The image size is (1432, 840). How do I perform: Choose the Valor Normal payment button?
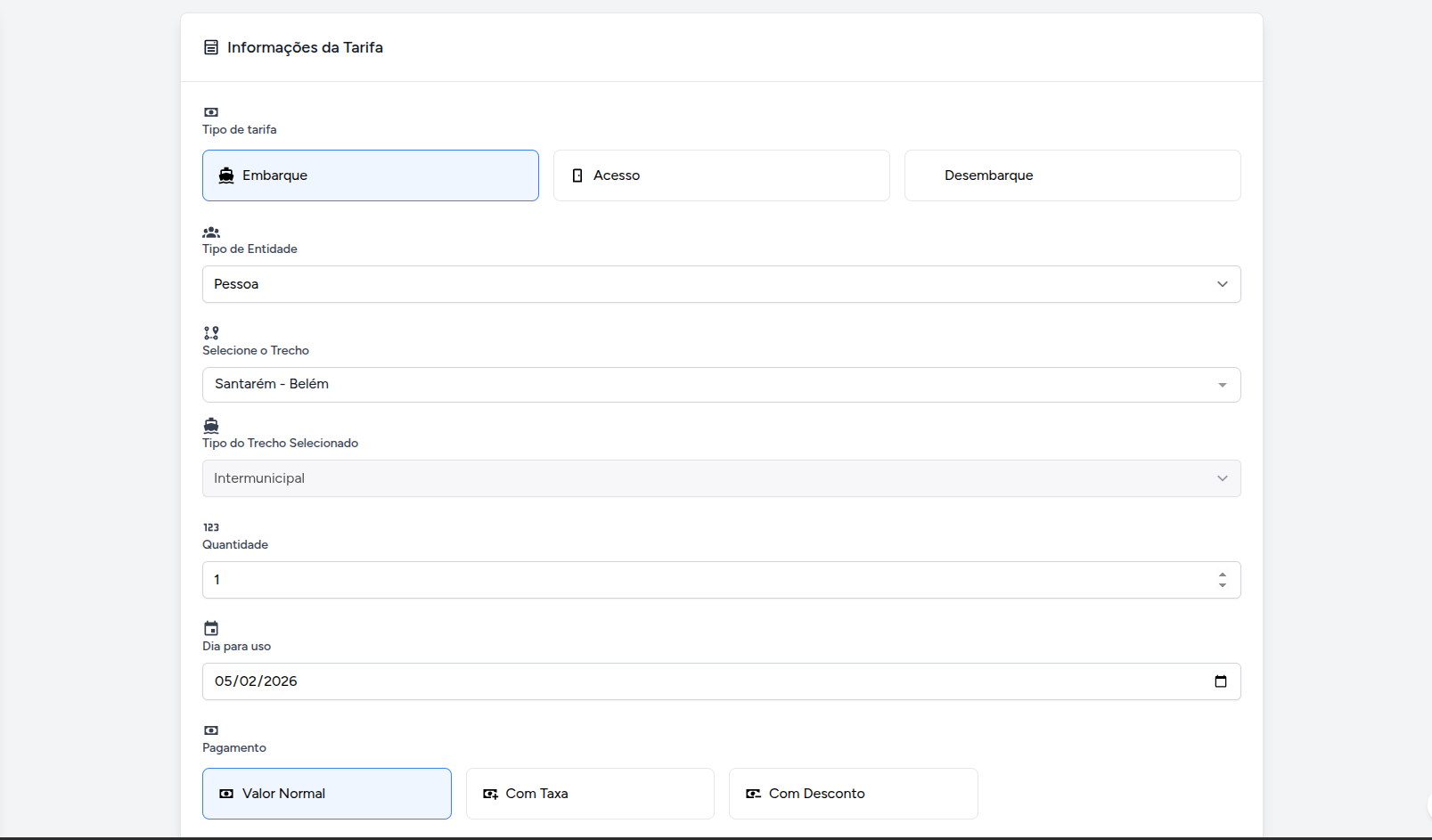(x=326, y=794)
